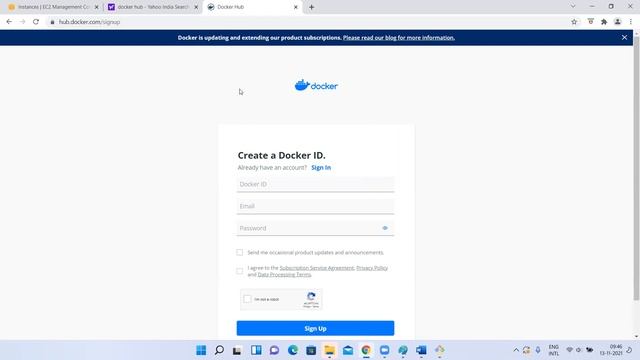Open the Data Processing Terms link
The width and height of the screenshot is (640, 360).
click(284, 275)
